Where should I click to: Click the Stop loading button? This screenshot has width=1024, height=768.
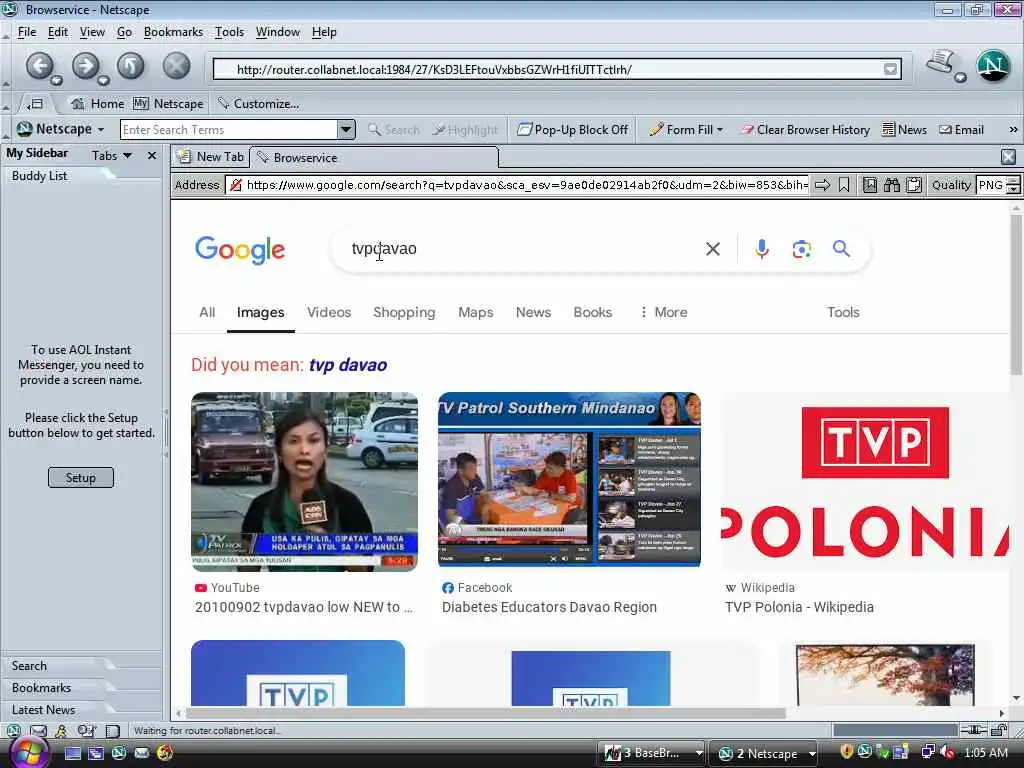[x=176, y=66]
